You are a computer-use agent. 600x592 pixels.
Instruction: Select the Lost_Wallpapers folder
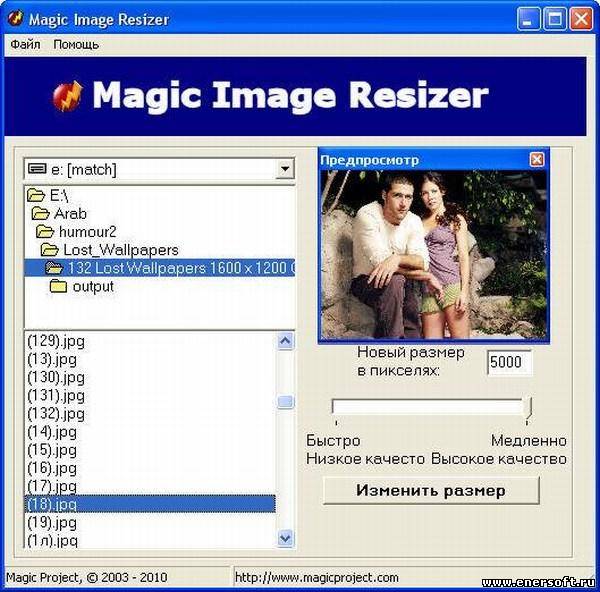point(109,250)
